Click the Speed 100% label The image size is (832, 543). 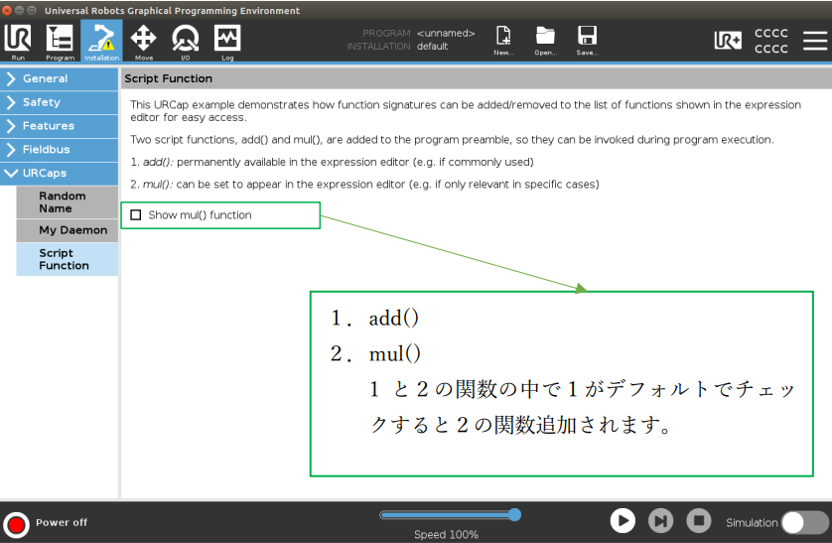446,535
